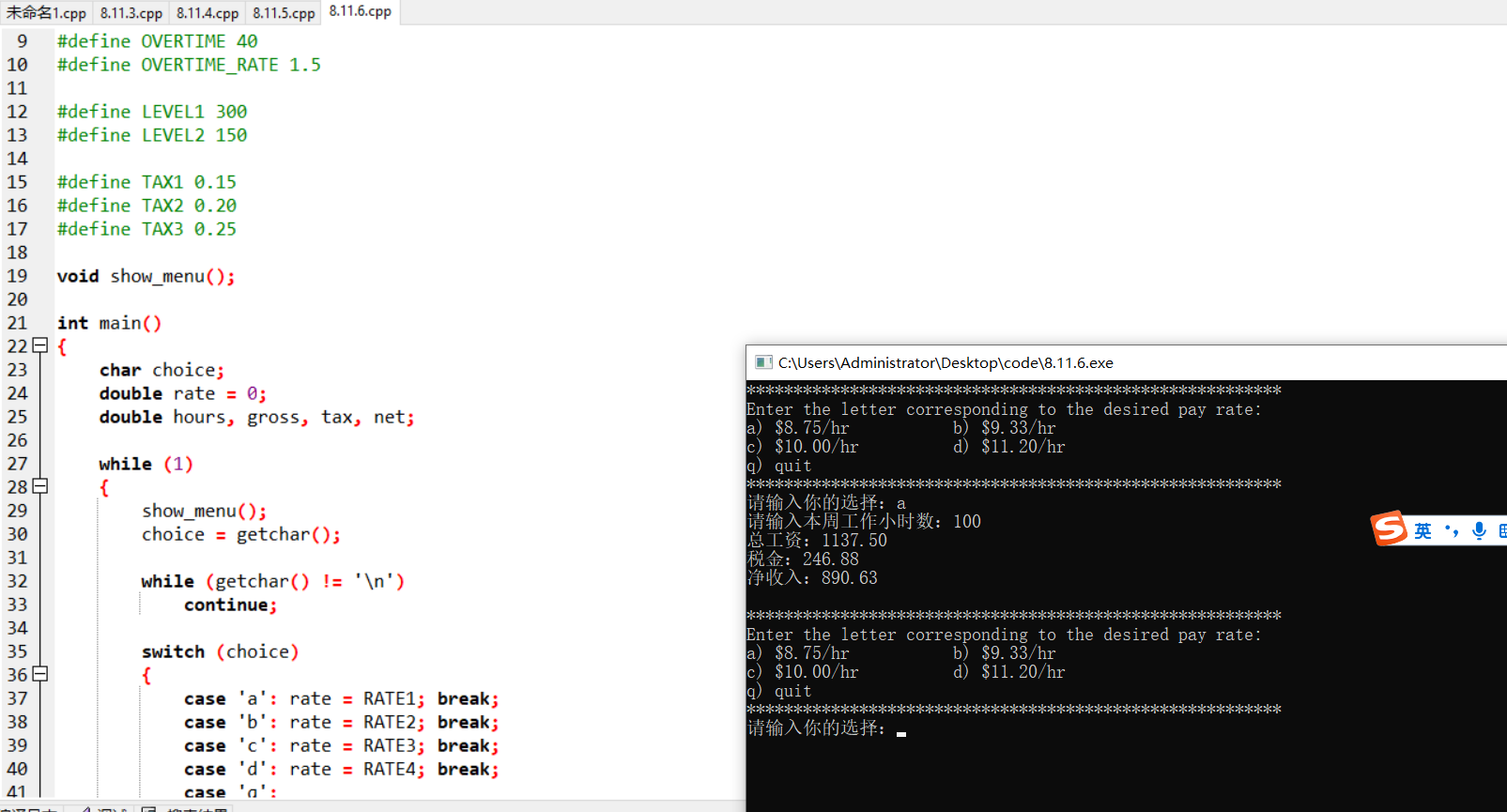
Task: Click the 'double hours, gross, tax, net;' line
Action: click(x=256, y=417)
